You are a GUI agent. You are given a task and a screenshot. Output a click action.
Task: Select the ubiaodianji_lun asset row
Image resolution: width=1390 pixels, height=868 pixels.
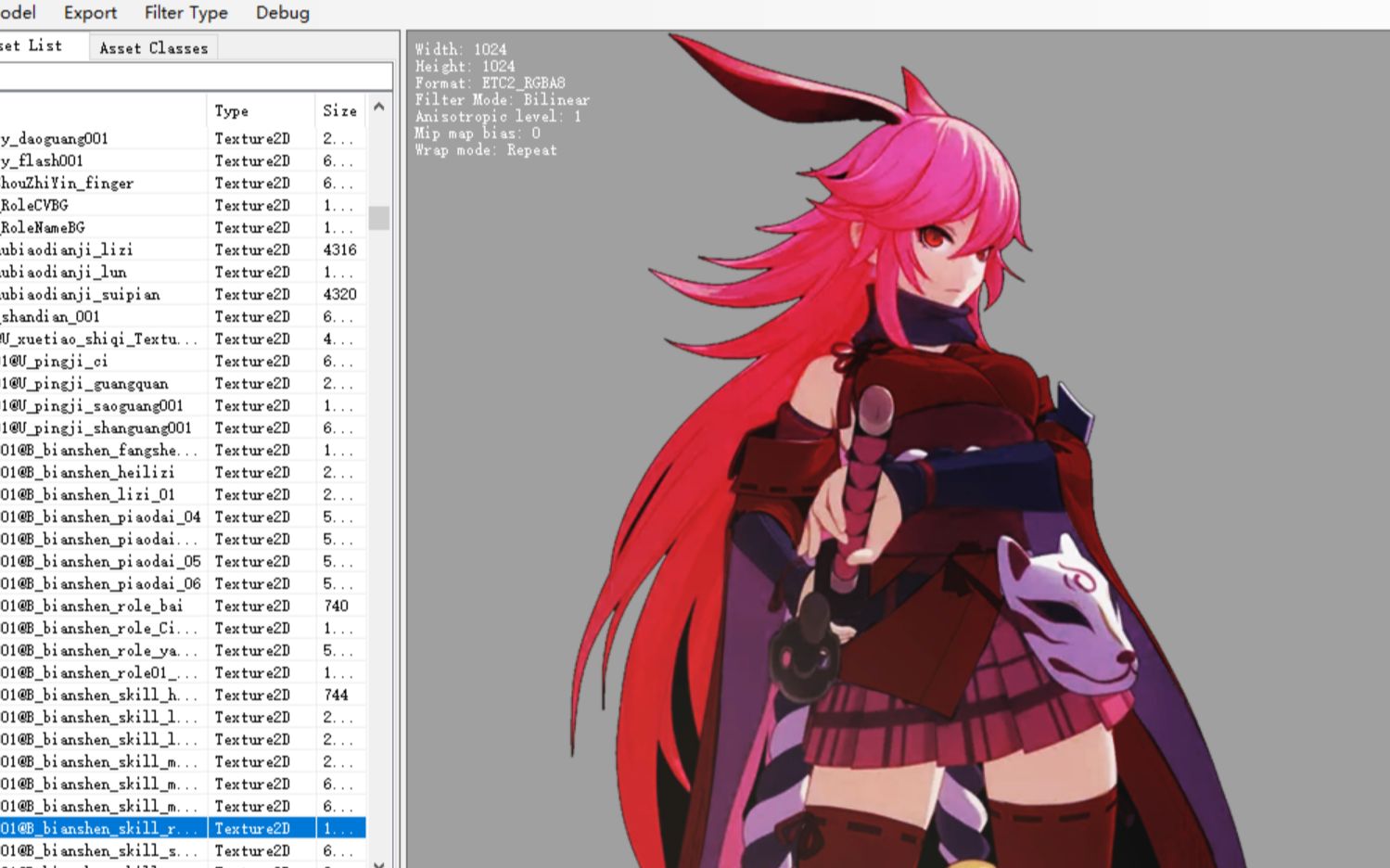click(x=183, y=272)
